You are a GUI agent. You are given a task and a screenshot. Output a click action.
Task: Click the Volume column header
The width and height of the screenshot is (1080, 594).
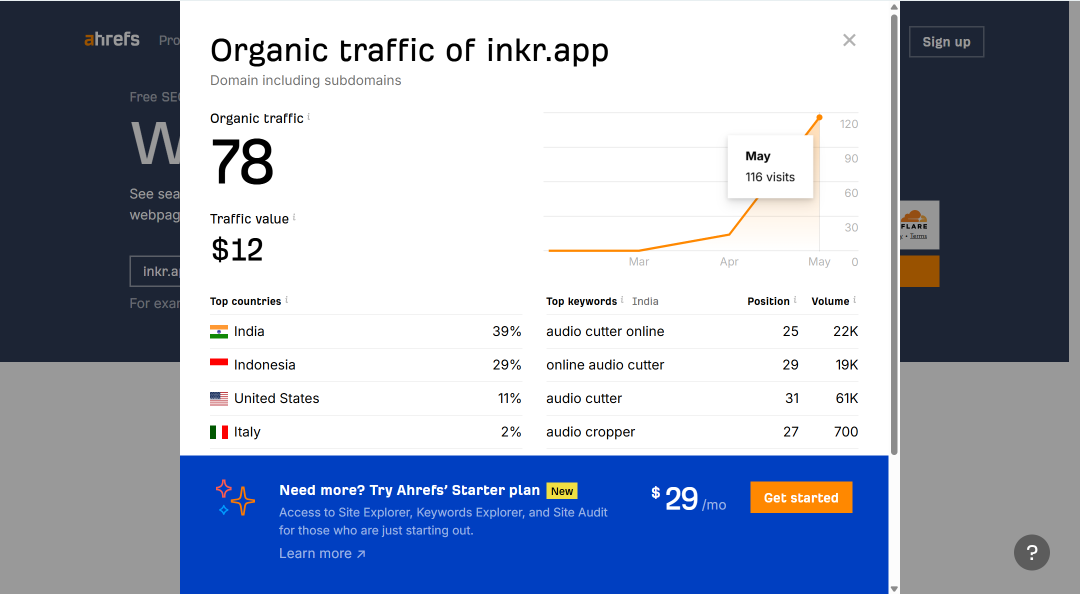pyautogui.click(x=830, y=301)
